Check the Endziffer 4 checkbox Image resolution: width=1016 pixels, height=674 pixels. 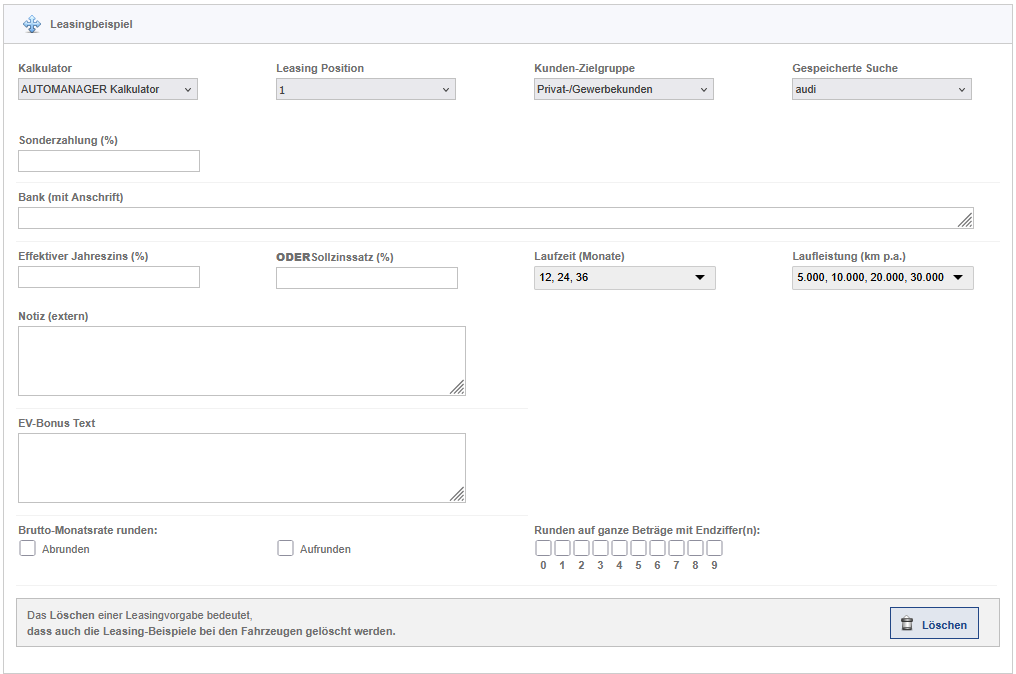[619, 548]
